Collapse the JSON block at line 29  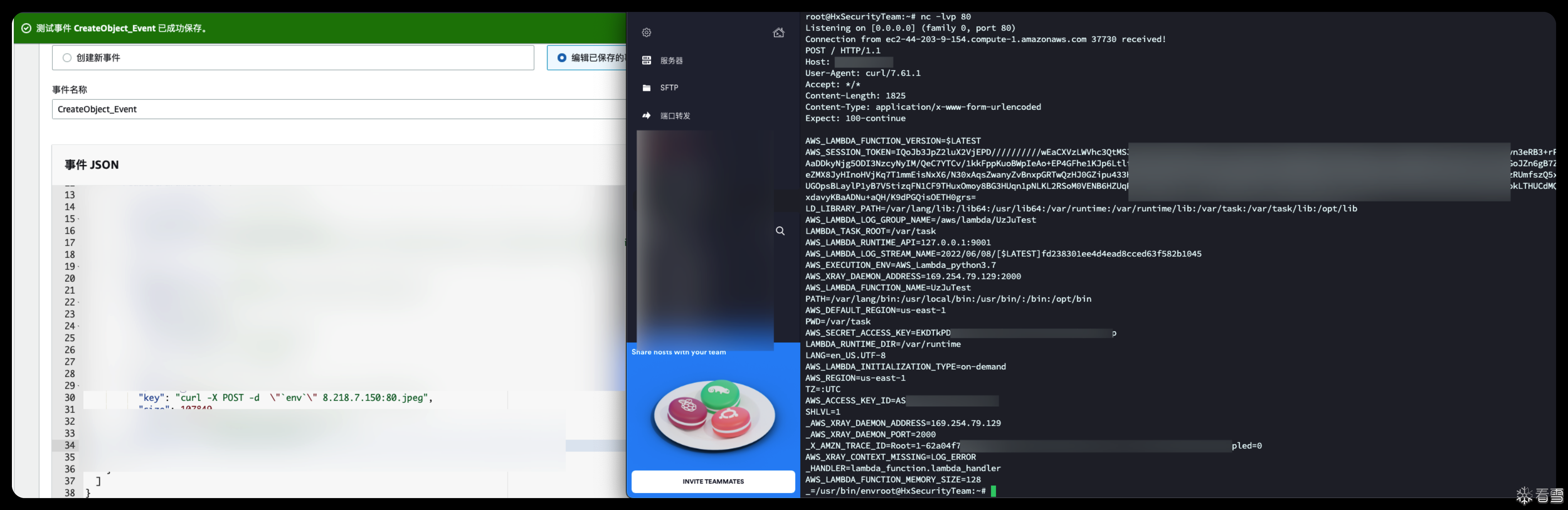click(79, 386)
